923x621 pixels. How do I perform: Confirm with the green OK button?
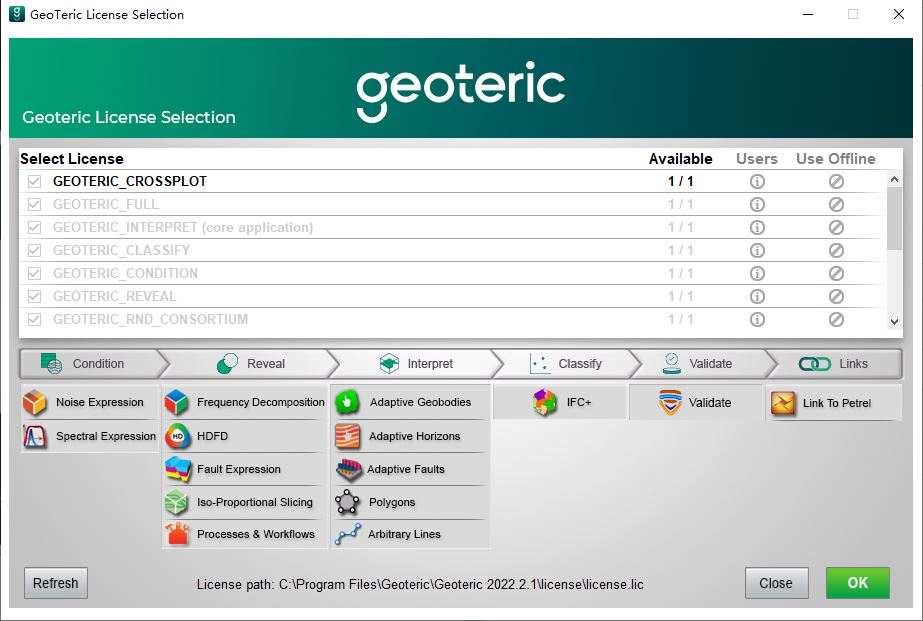(858, 583)
